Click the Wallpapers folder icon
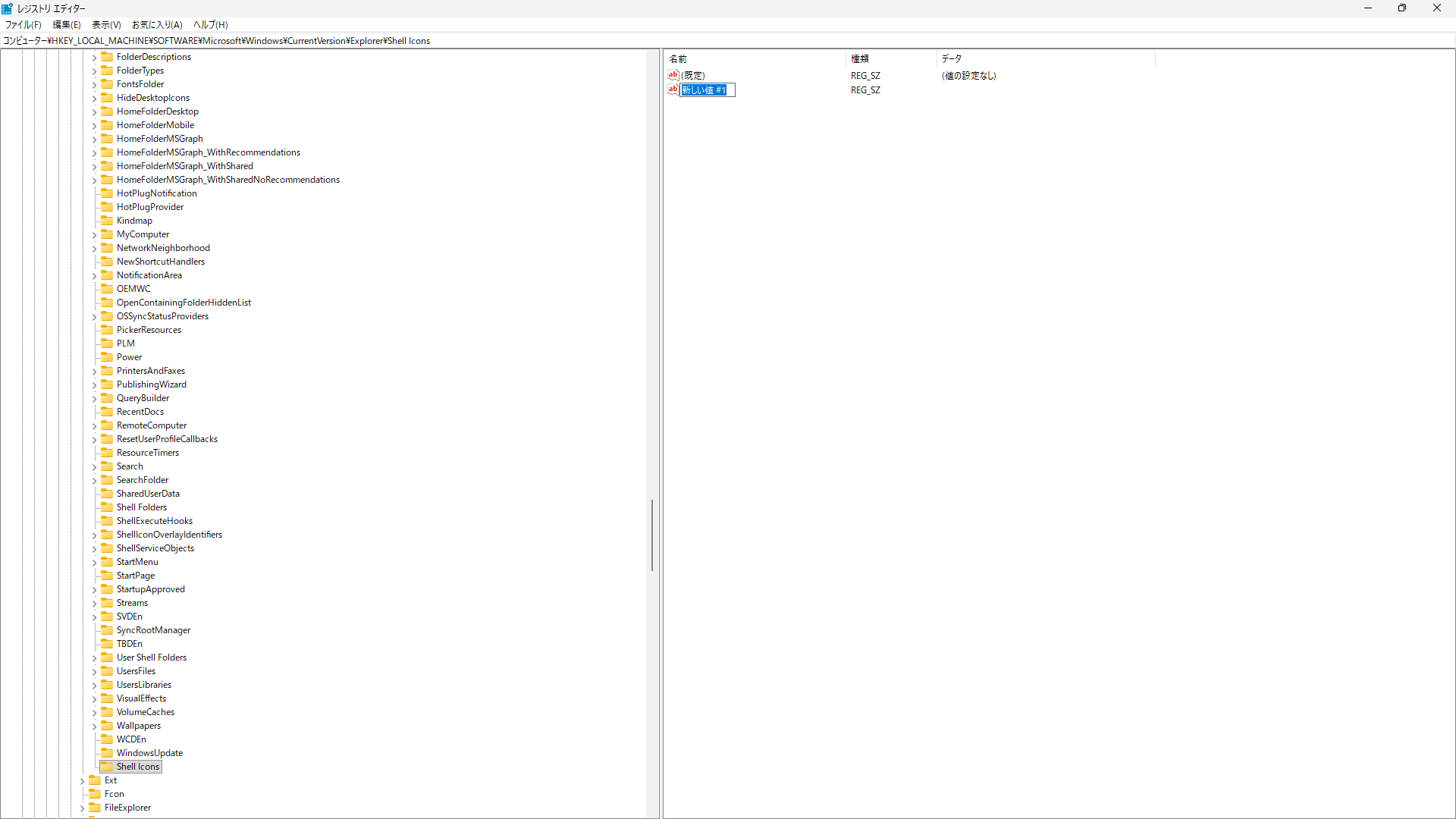1456x819 pixels. click(107, 726)
